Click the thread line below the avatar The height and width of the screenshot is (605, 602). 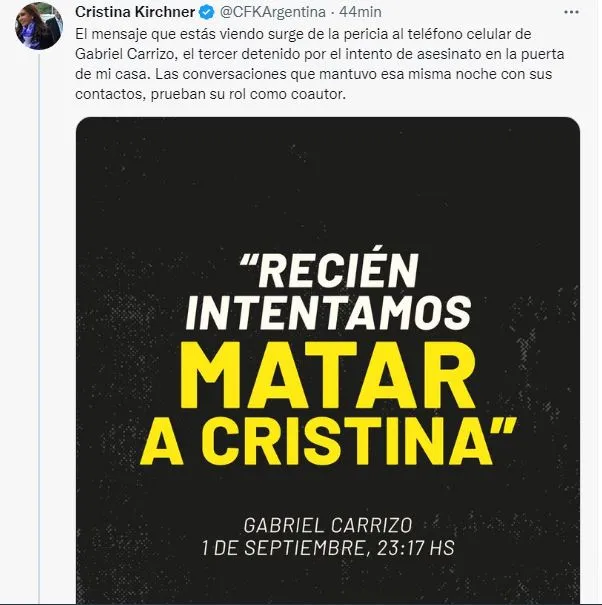[x=39, y=328]
